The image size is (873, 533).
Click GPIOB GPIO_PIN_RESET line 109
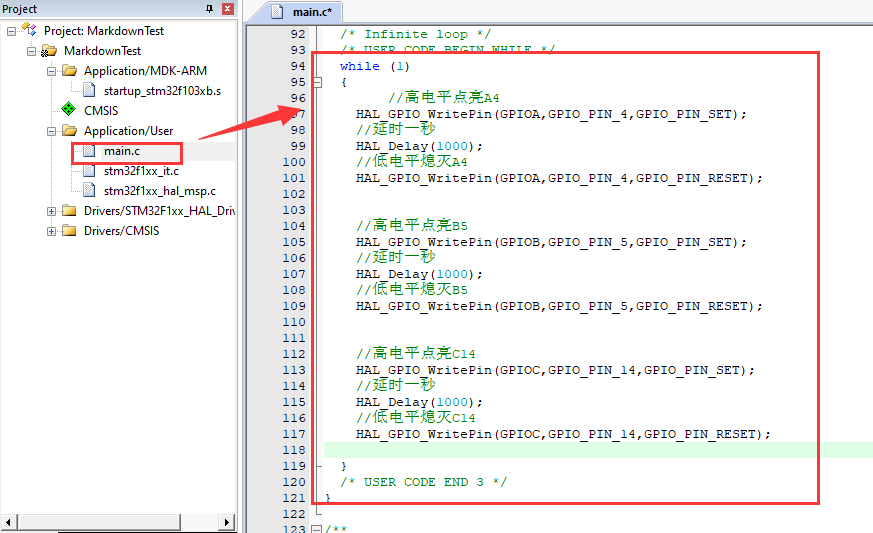click(559, 306)
